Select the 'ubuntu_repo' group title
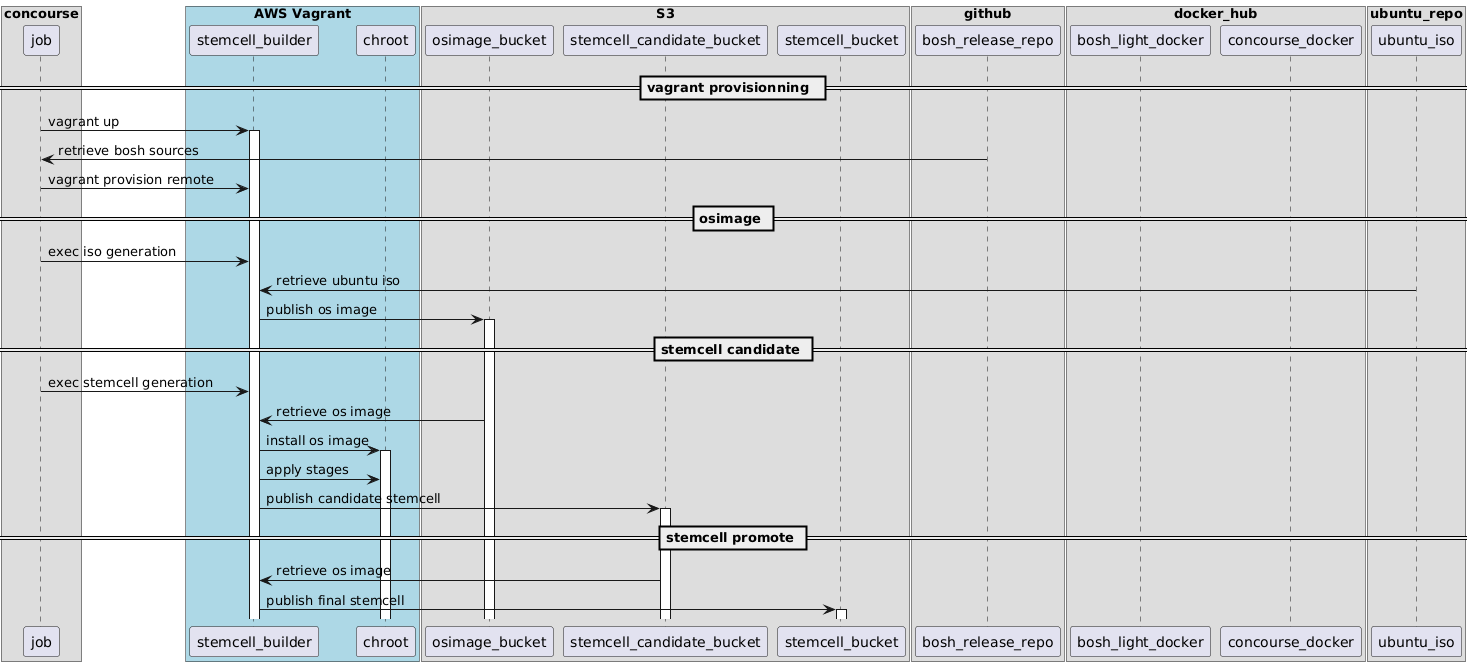Screen dimensions: 1472x666 (x=1416, y=13)
